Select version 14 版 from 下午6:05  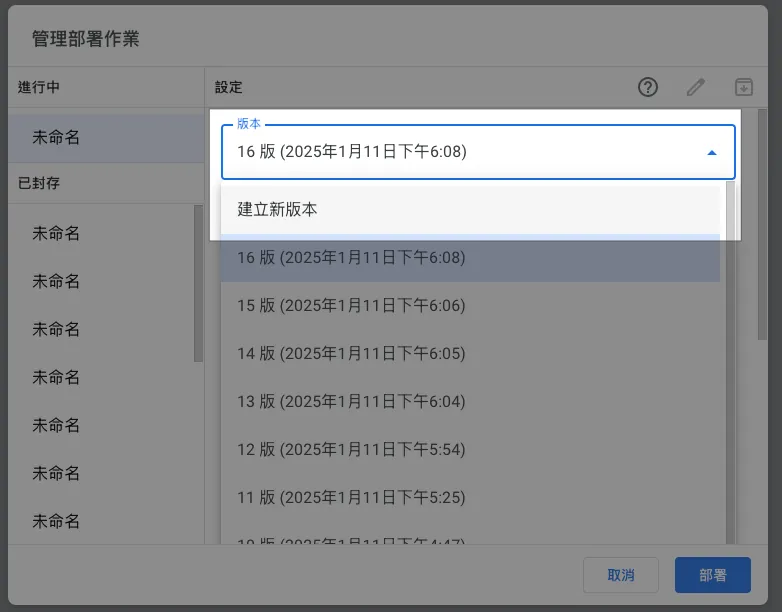(470, 354)
